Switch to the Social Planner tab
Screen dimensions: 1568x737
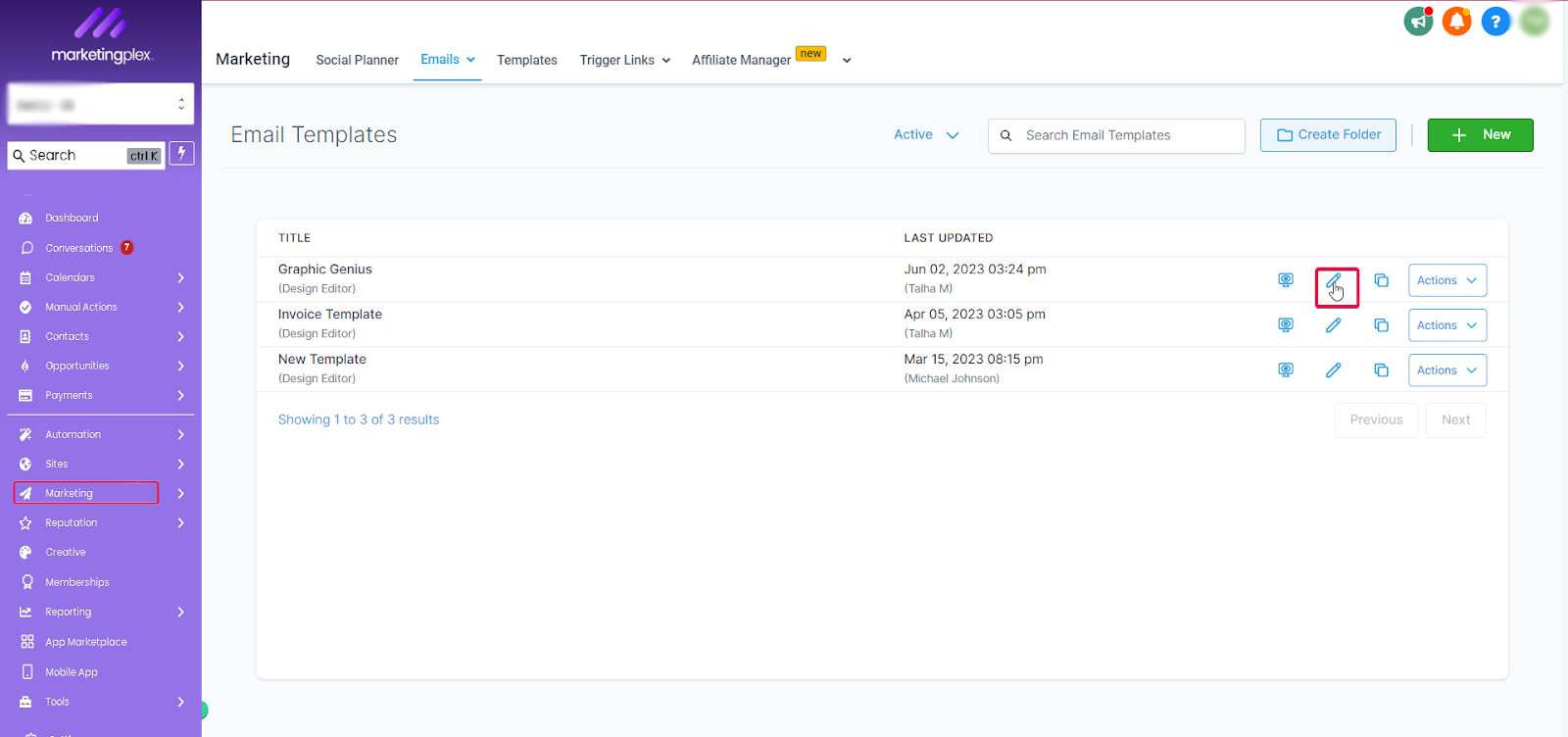(x=357, y=60)
